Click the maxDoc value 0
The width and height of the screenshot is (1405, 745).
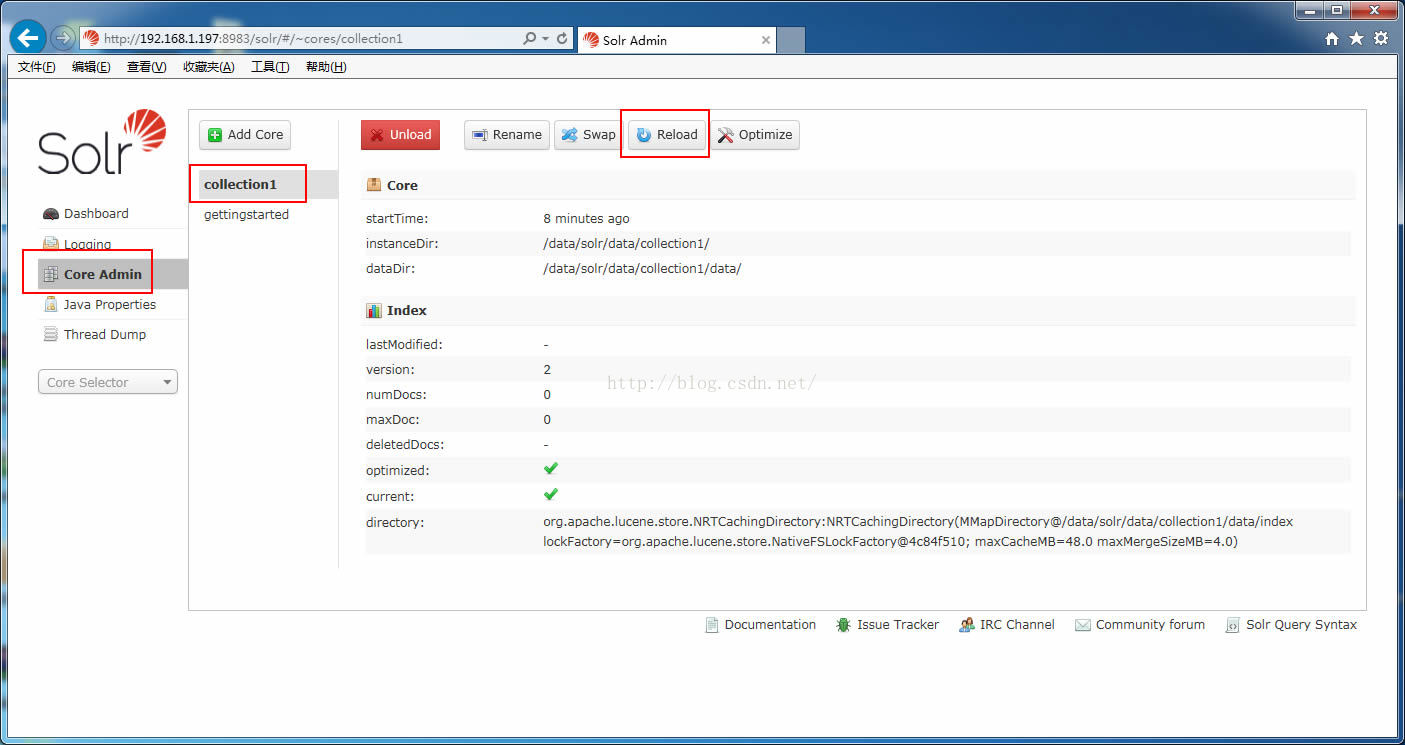(547, 419)
